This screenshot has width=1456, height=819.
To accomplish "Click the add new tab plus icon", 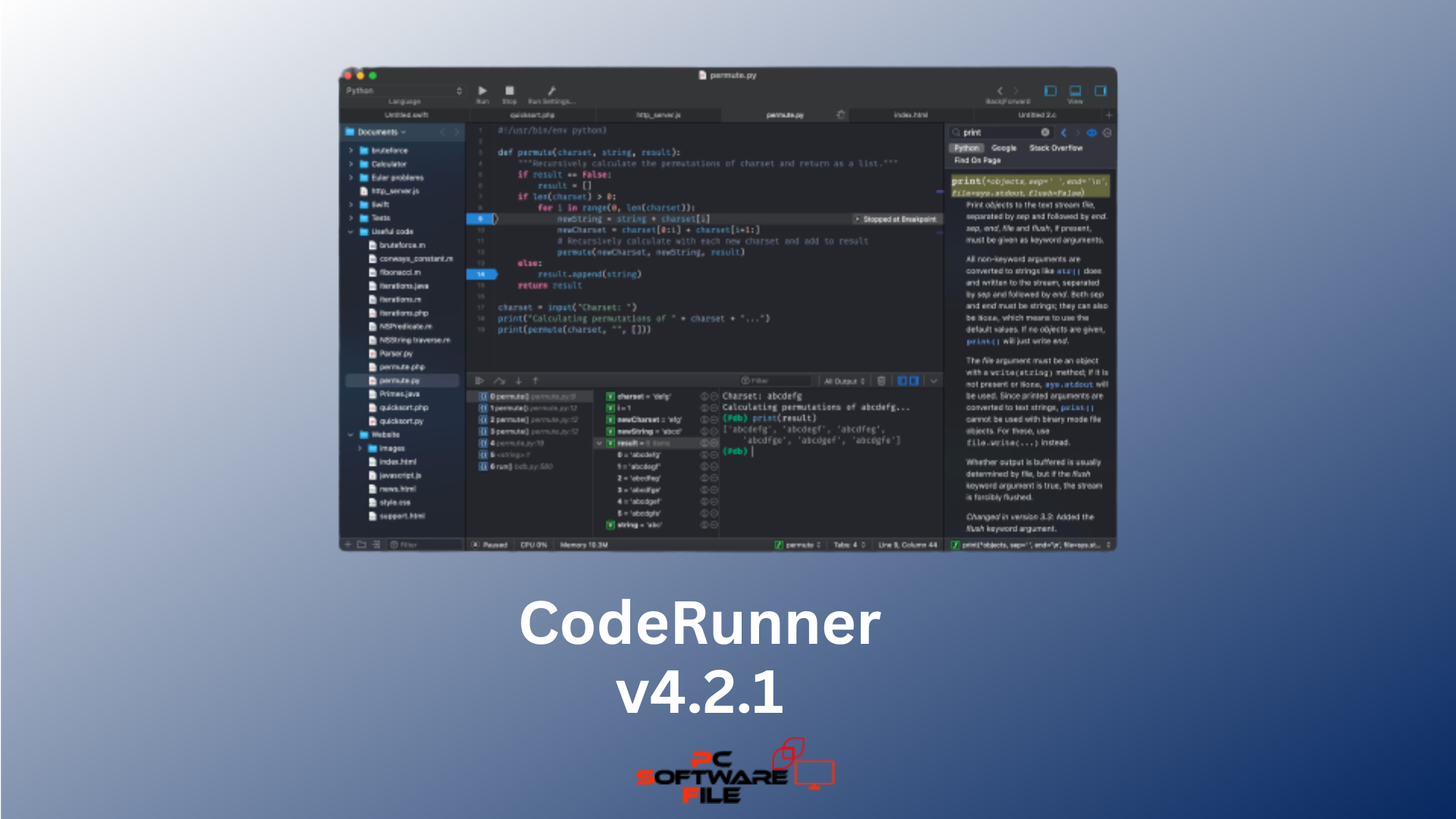I will 1109,115.
